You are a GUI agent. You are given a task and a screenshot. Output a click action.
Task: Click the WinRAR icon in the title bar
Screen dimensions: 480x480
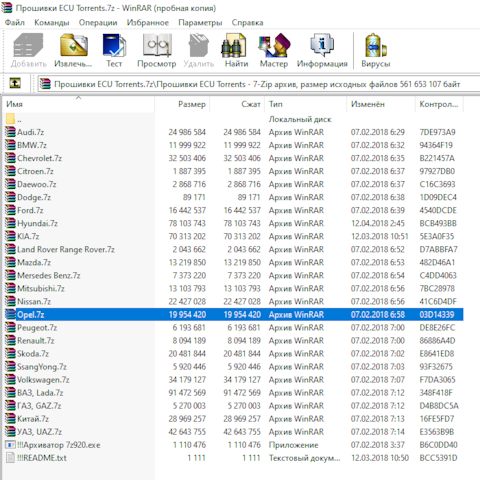point(6,7)
